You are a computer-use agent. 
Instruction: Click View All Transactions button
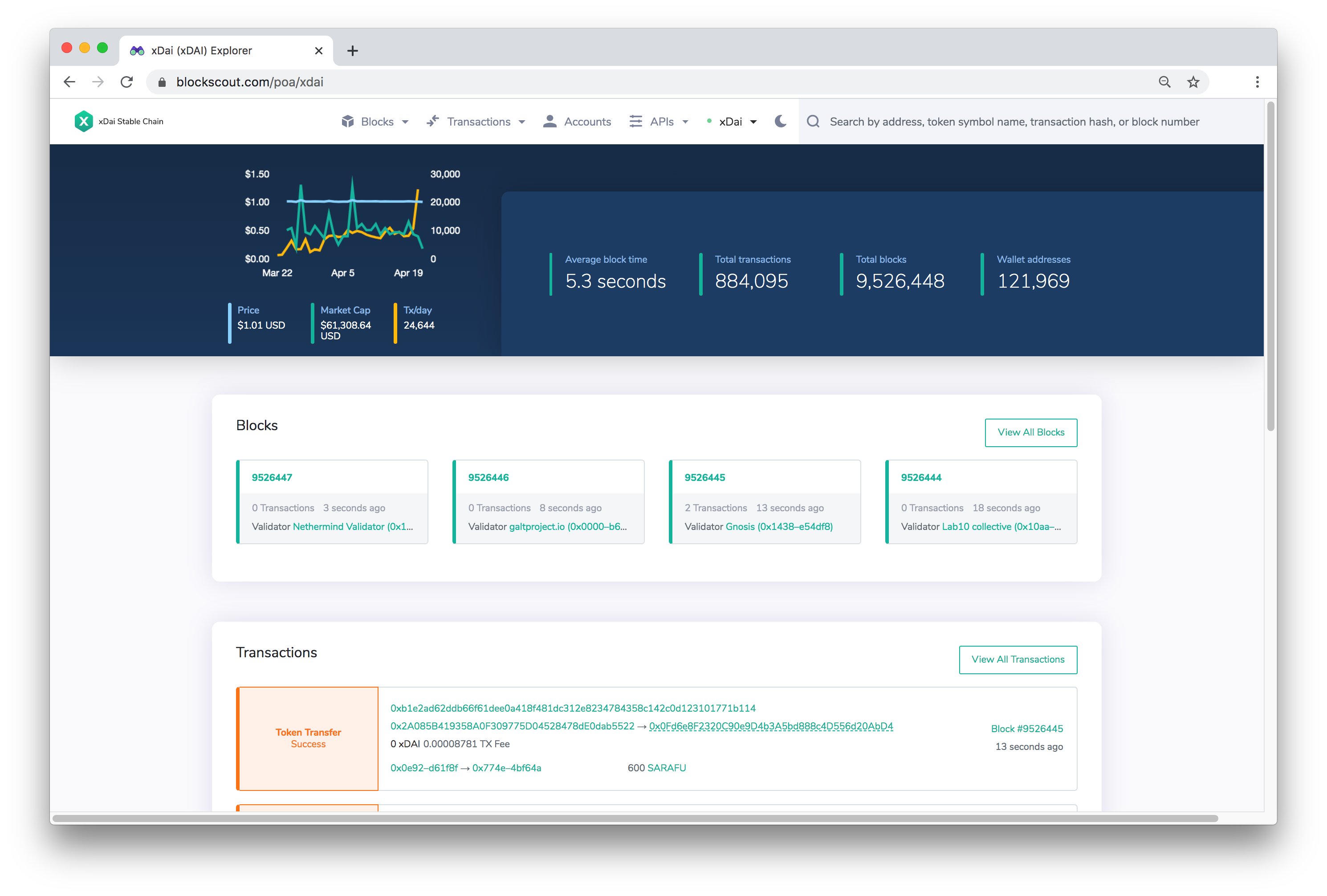click(x=1018, y=660)
